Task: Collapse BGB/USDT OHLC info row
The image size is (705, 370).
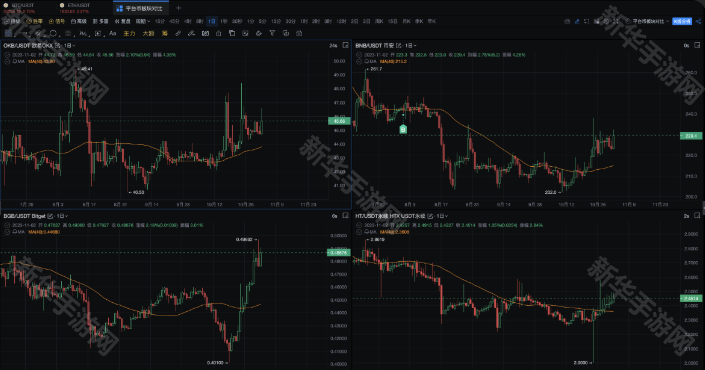Action: point(7,225)
